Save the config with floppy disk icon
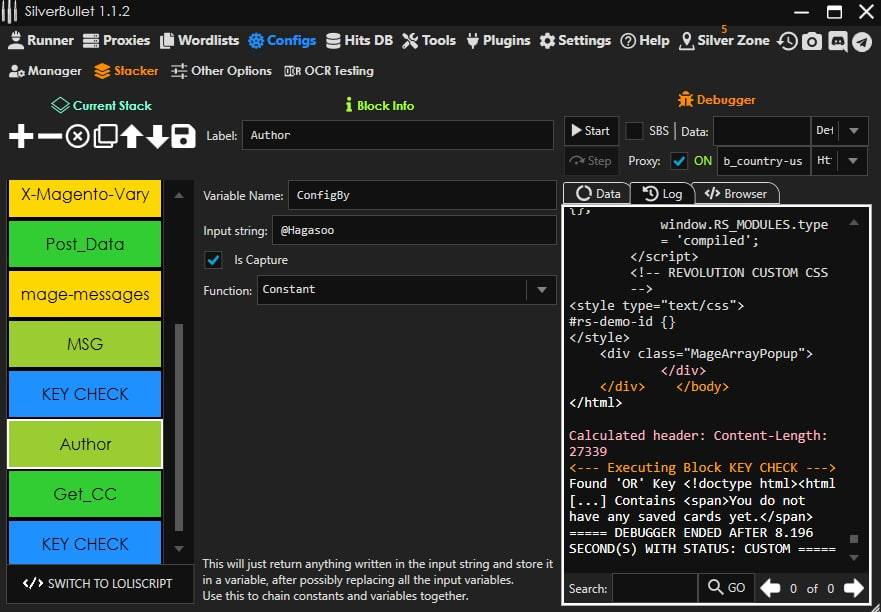This screenshot has width=881, height=612. coord(183,137)
